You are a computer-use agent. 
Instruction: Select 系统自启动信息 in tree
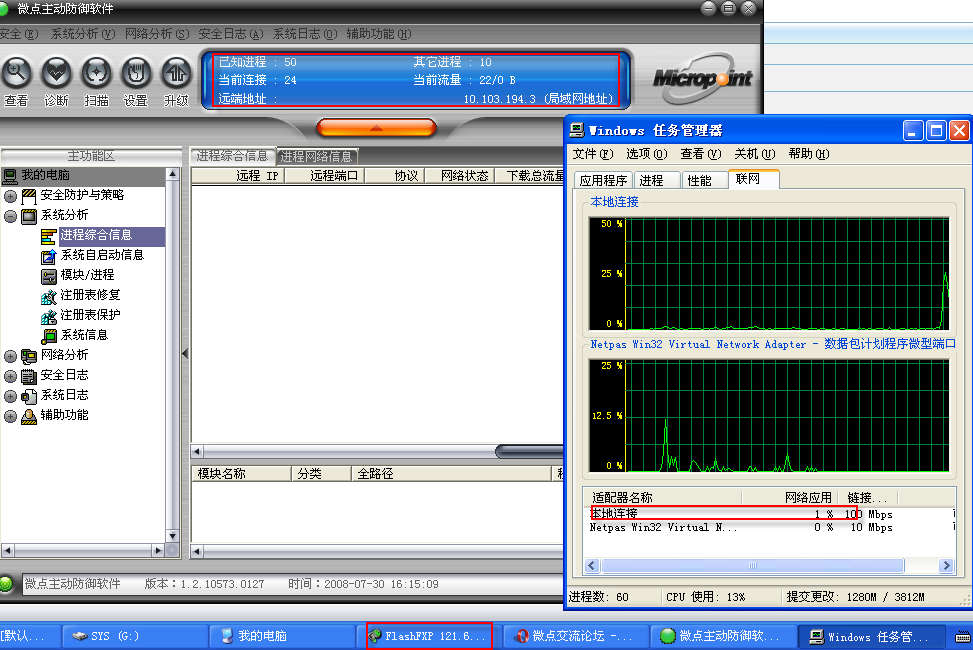point(102,255)
